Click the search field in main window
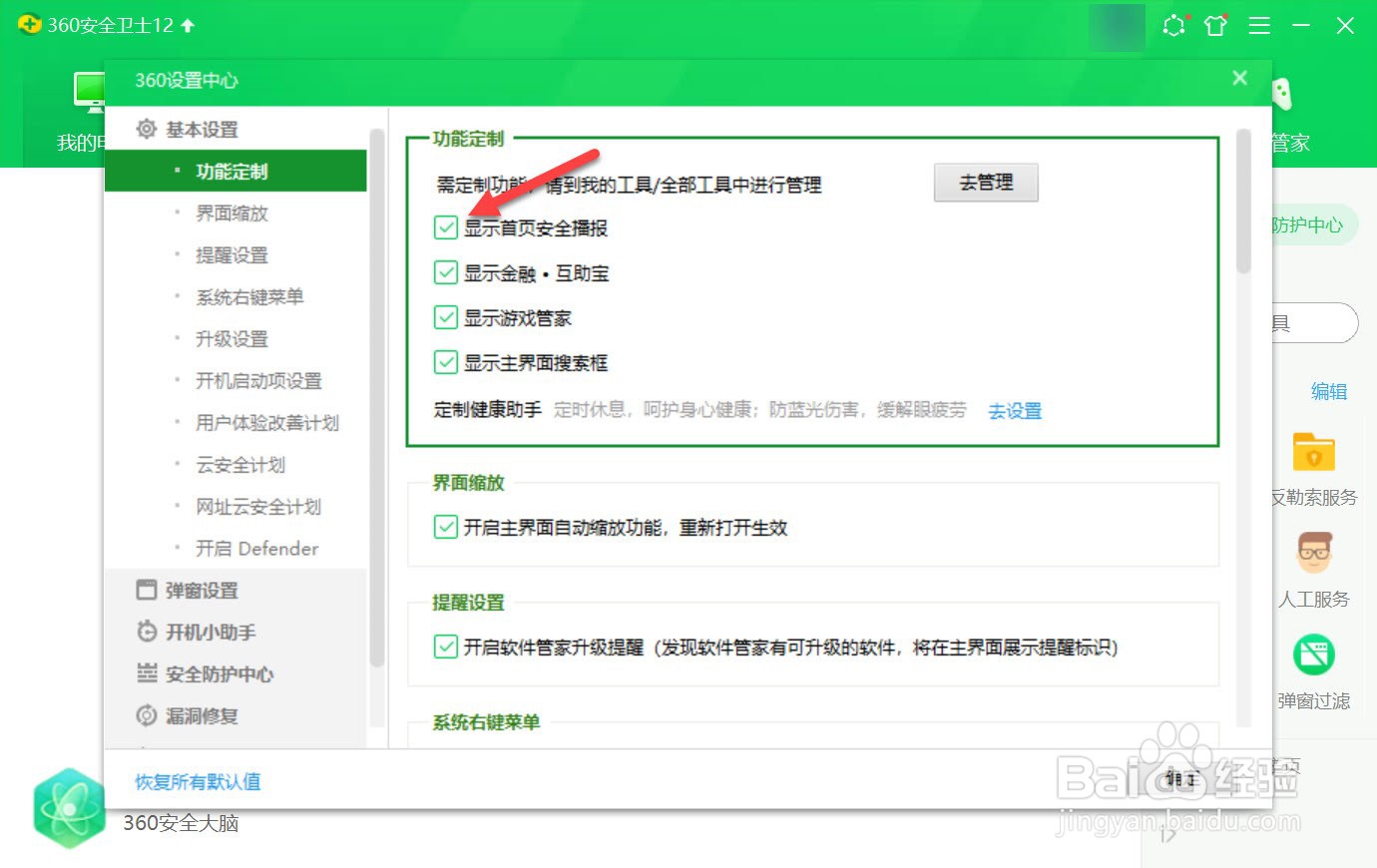 coord(1315,323)
